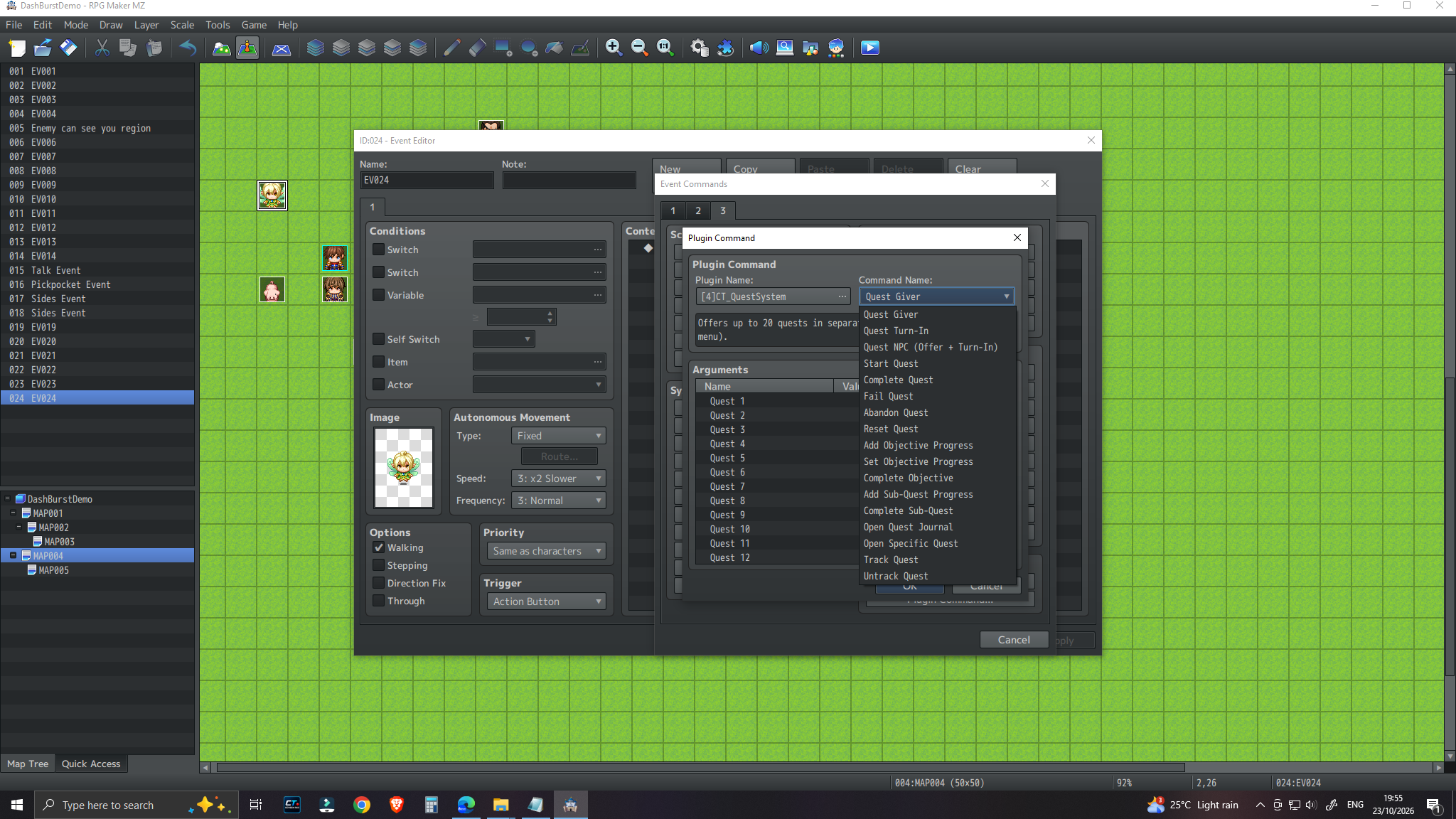Switch to the Quick Access tab

[91, 764]
